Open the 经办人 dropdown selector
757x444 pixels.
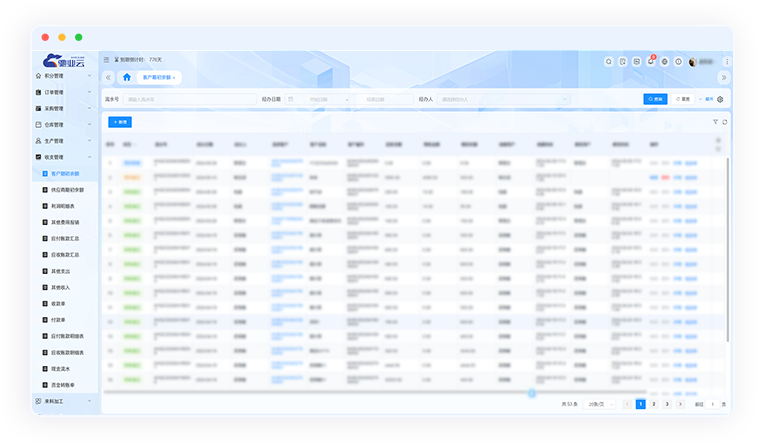pos(504,100)
